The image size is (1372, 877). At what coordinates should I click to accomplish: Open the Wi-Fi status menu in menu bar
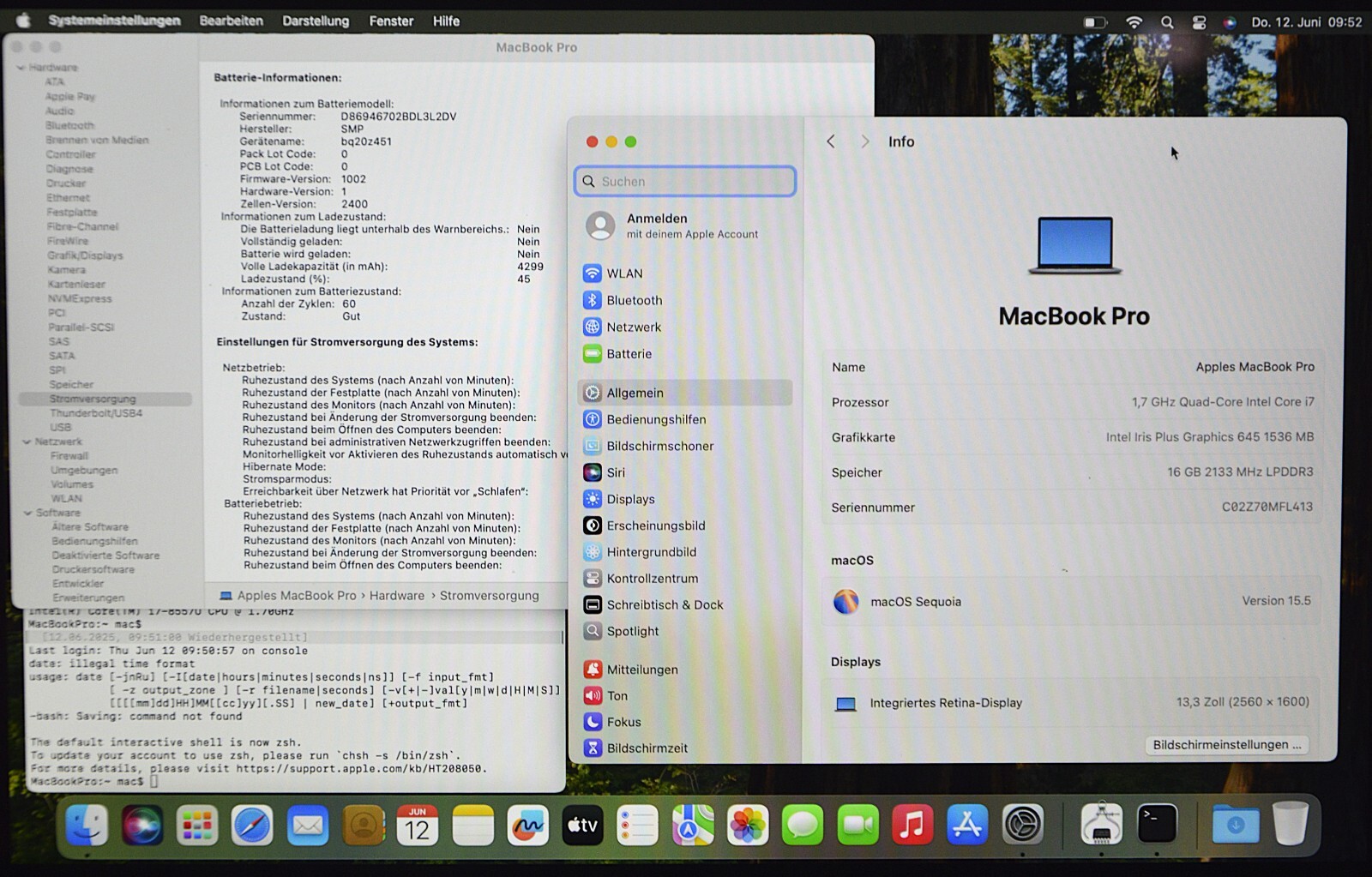[x=1134, y=22]
